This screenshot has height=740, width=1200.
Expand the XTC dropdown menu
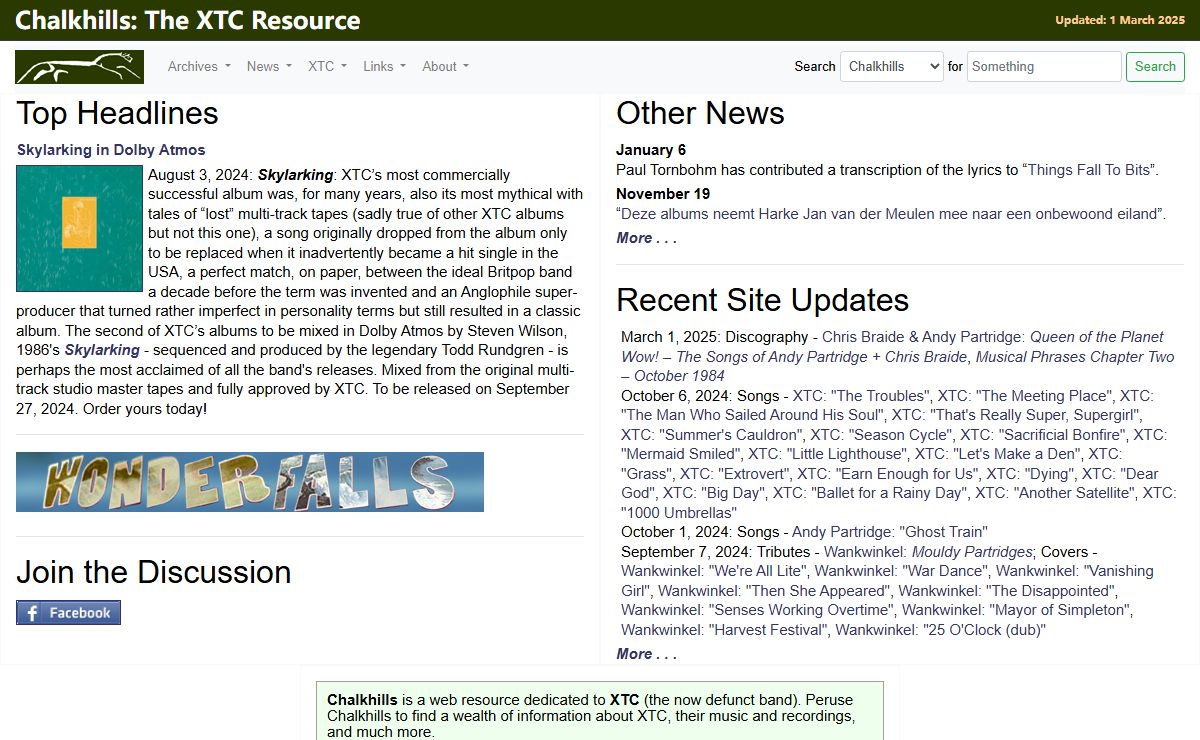327,66
